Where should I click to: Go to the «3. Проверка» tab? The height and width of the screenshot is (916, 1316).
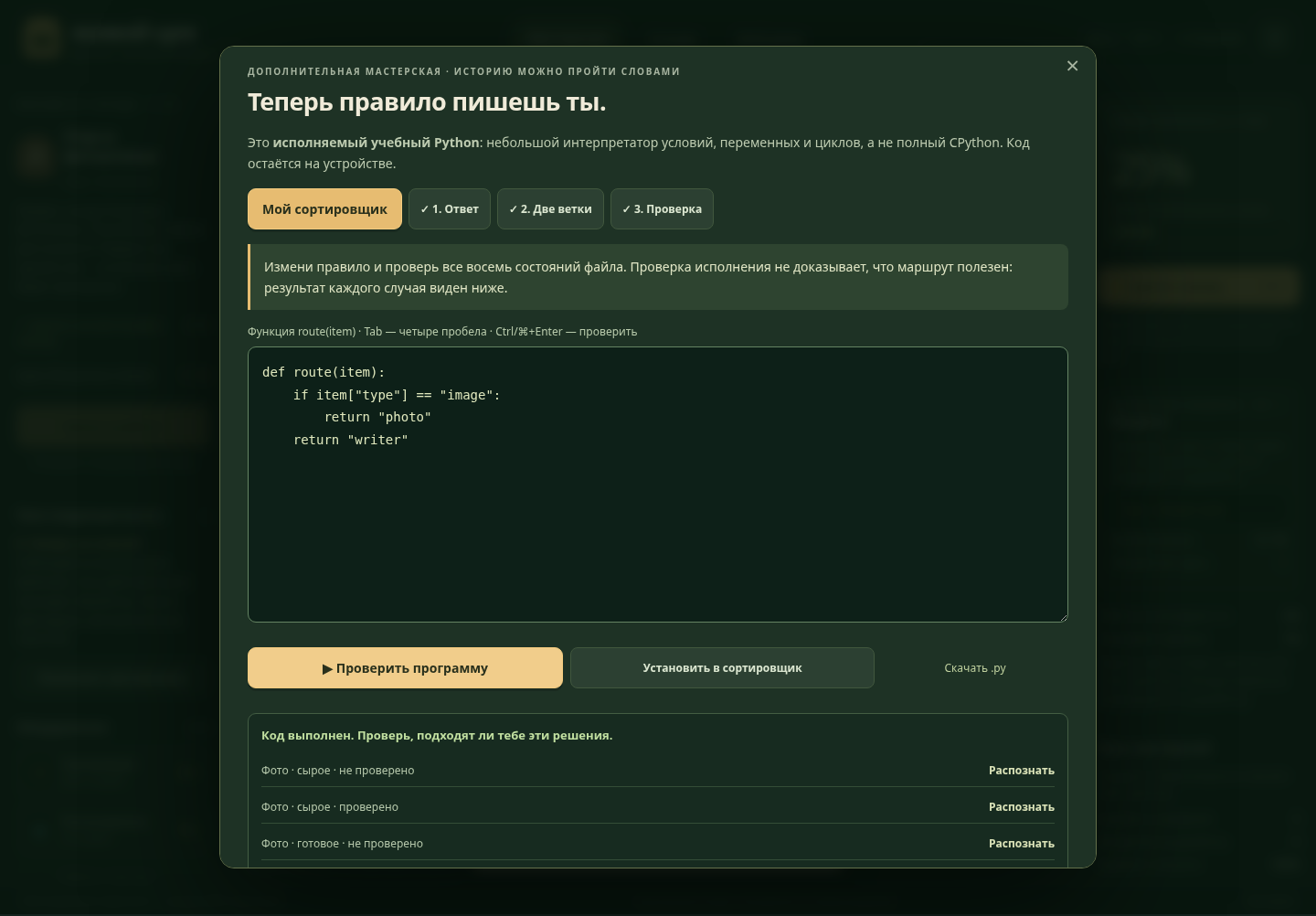662,209
